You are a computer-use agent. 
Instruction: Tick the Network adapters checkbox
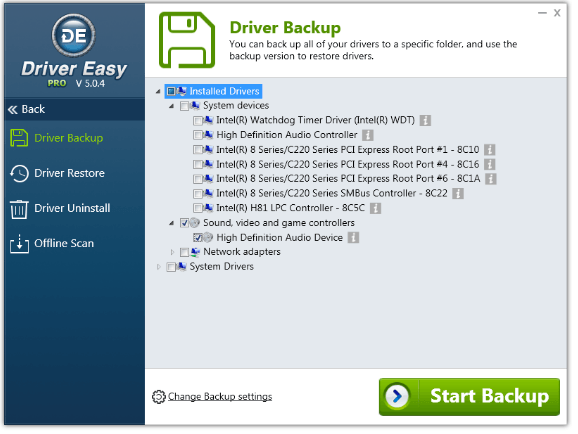click(x=184, y=252)
